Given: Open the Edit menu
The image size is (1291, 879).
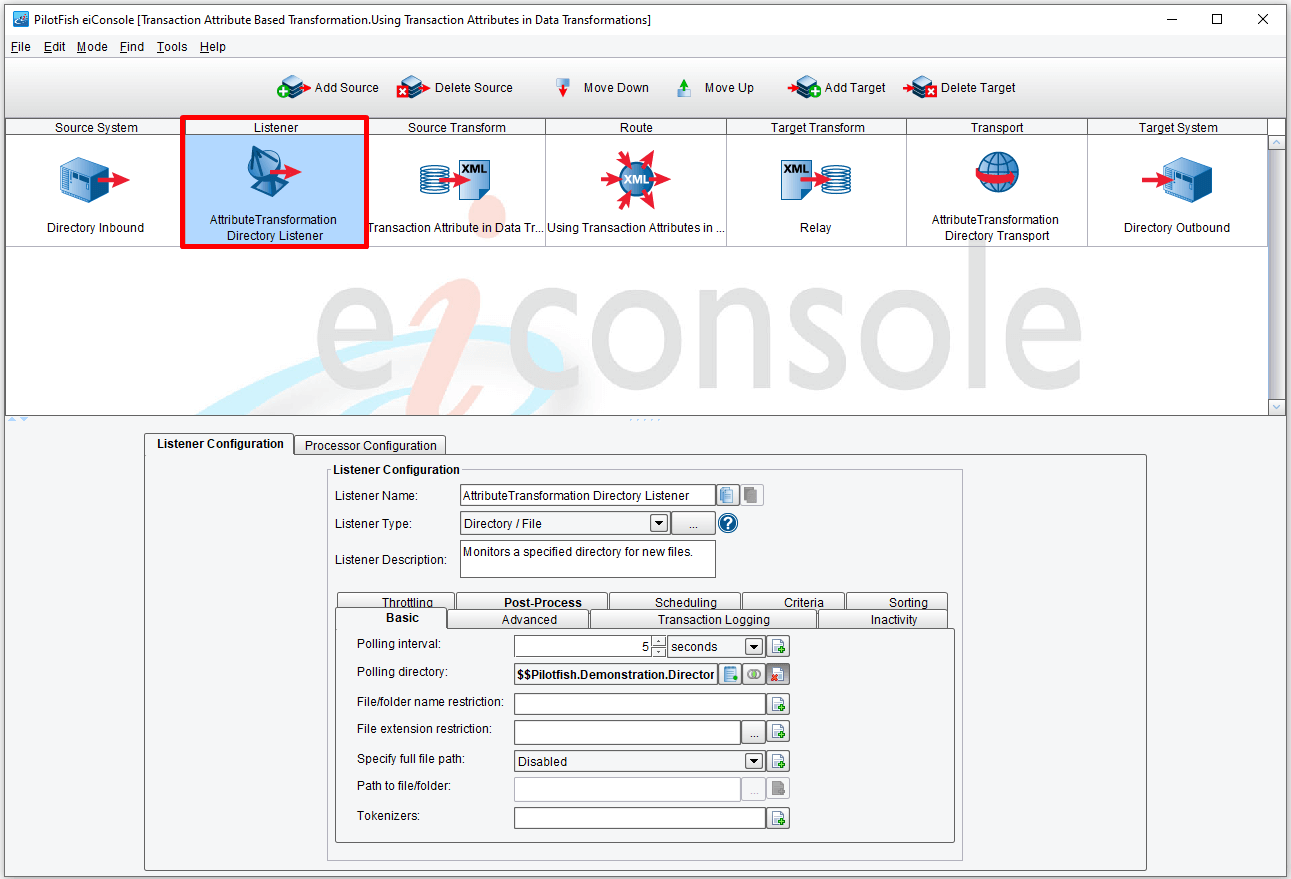Looking at the screenshot, I should point(54,47).
